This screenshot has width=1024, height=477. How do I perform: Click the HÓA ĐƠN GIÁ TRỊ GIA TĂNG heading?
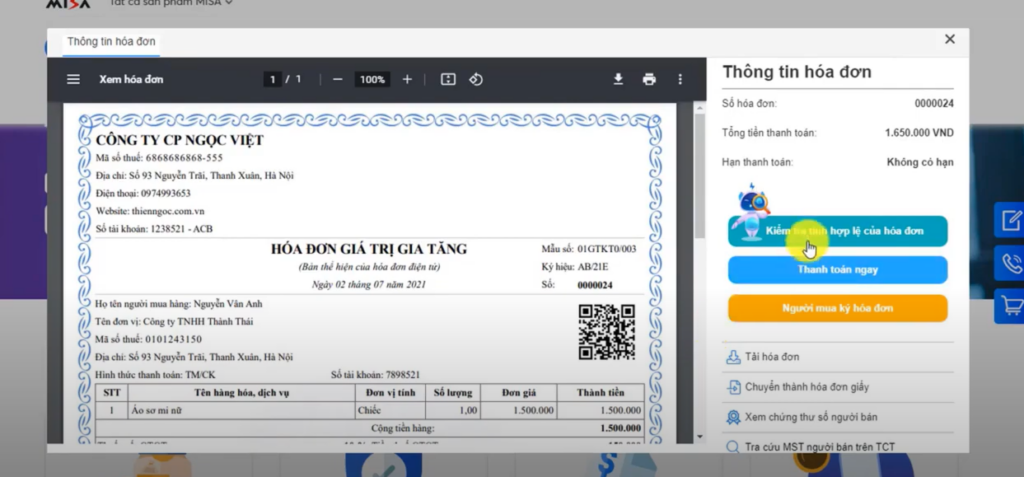(x=369, y=249)
